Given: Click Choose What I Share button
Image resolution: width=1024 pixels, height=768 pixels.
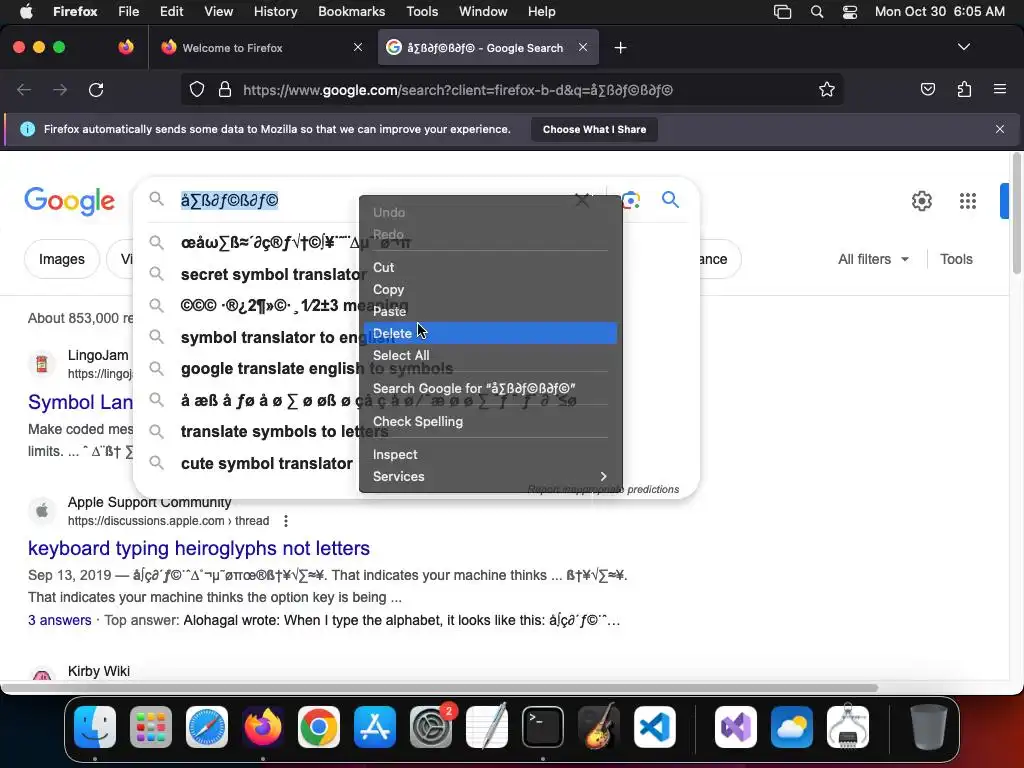Looking at the screenshot, I should coord(594,129).
